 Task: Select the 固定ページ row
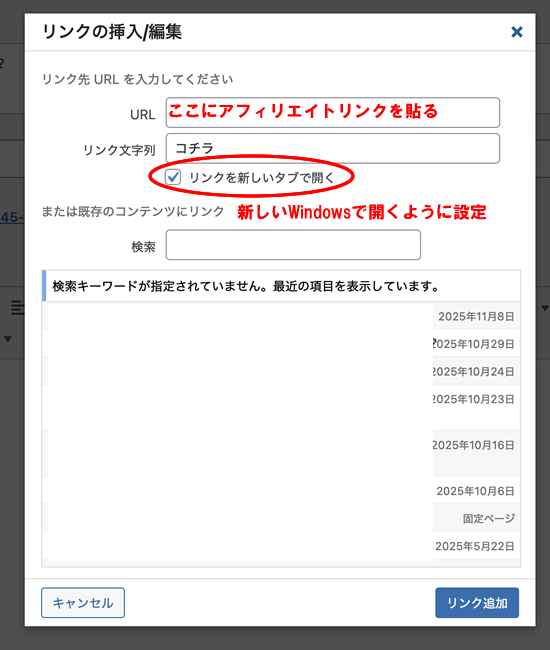coord(281,518)
